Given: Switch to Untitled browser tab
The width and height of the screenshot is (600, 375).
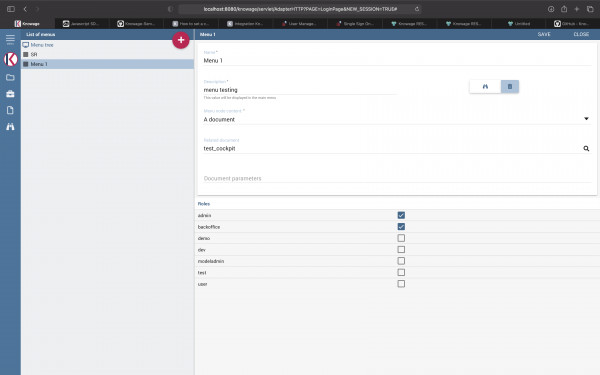Looking at the screenshot, I should pos(518,24).
